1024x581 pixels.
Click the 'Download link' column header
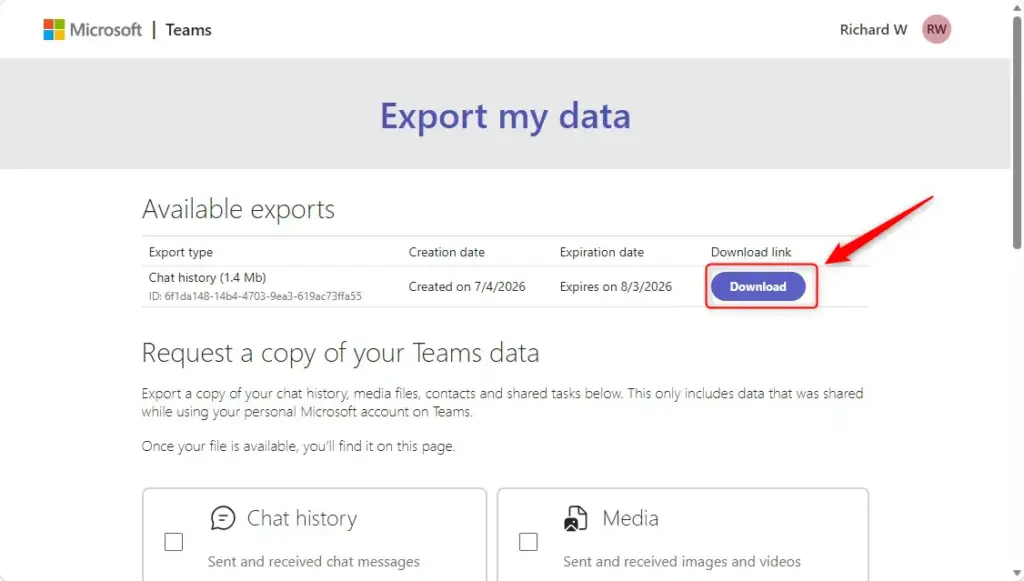click(x=751, y=252)
